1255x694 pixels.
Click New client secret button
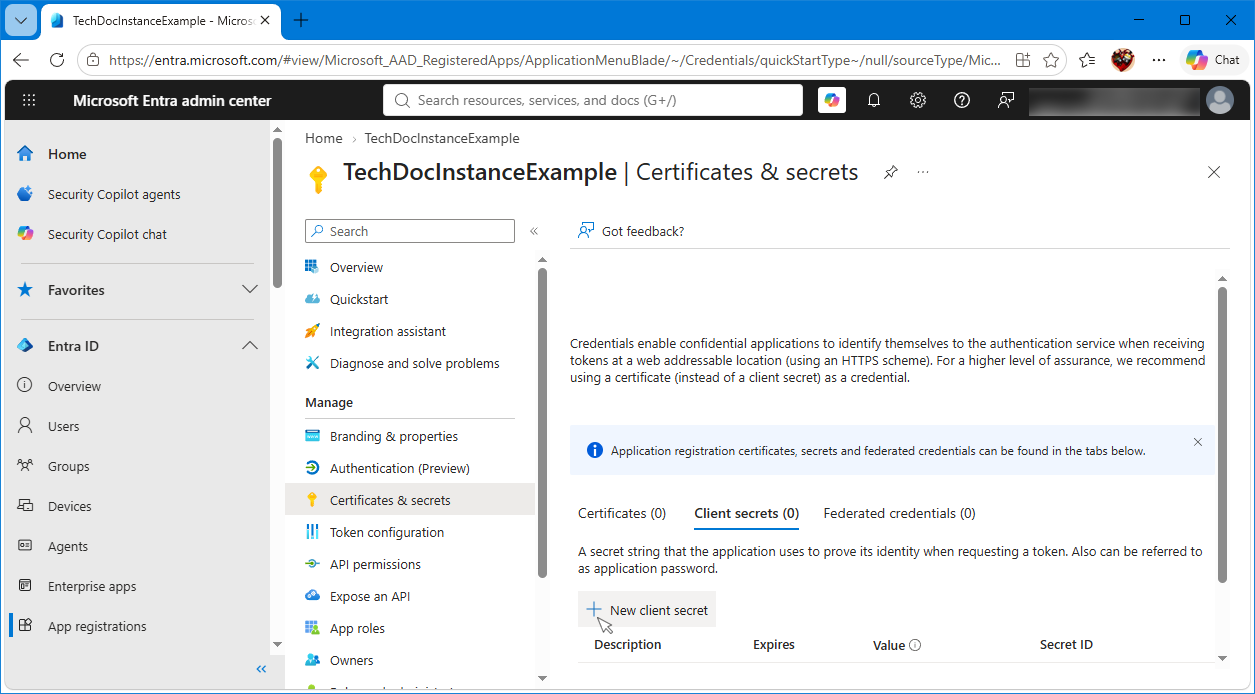(647, 610)
